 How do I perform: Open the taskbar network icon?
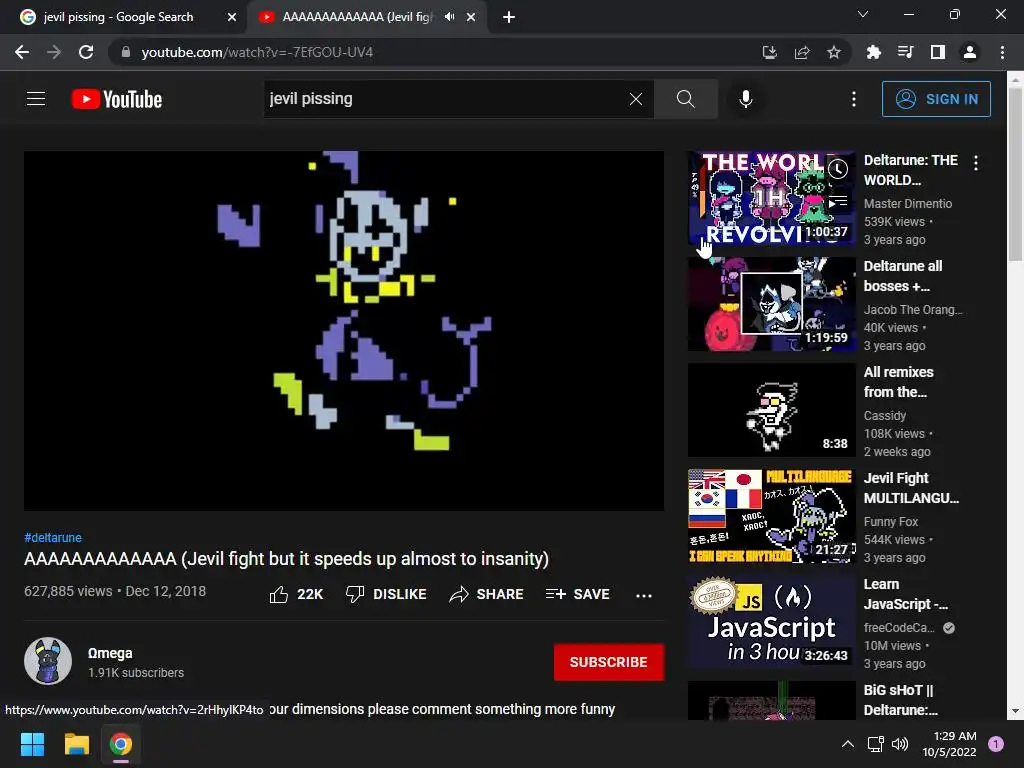click(875, 744)
